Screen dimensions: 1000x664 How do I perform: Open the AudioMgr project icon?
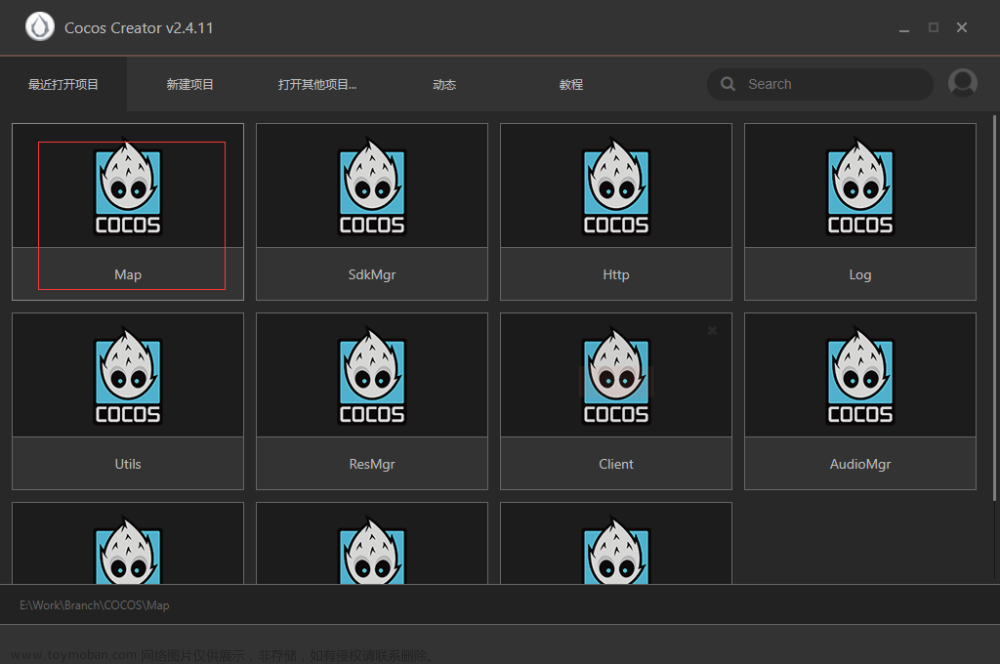(x=860, y=375)
